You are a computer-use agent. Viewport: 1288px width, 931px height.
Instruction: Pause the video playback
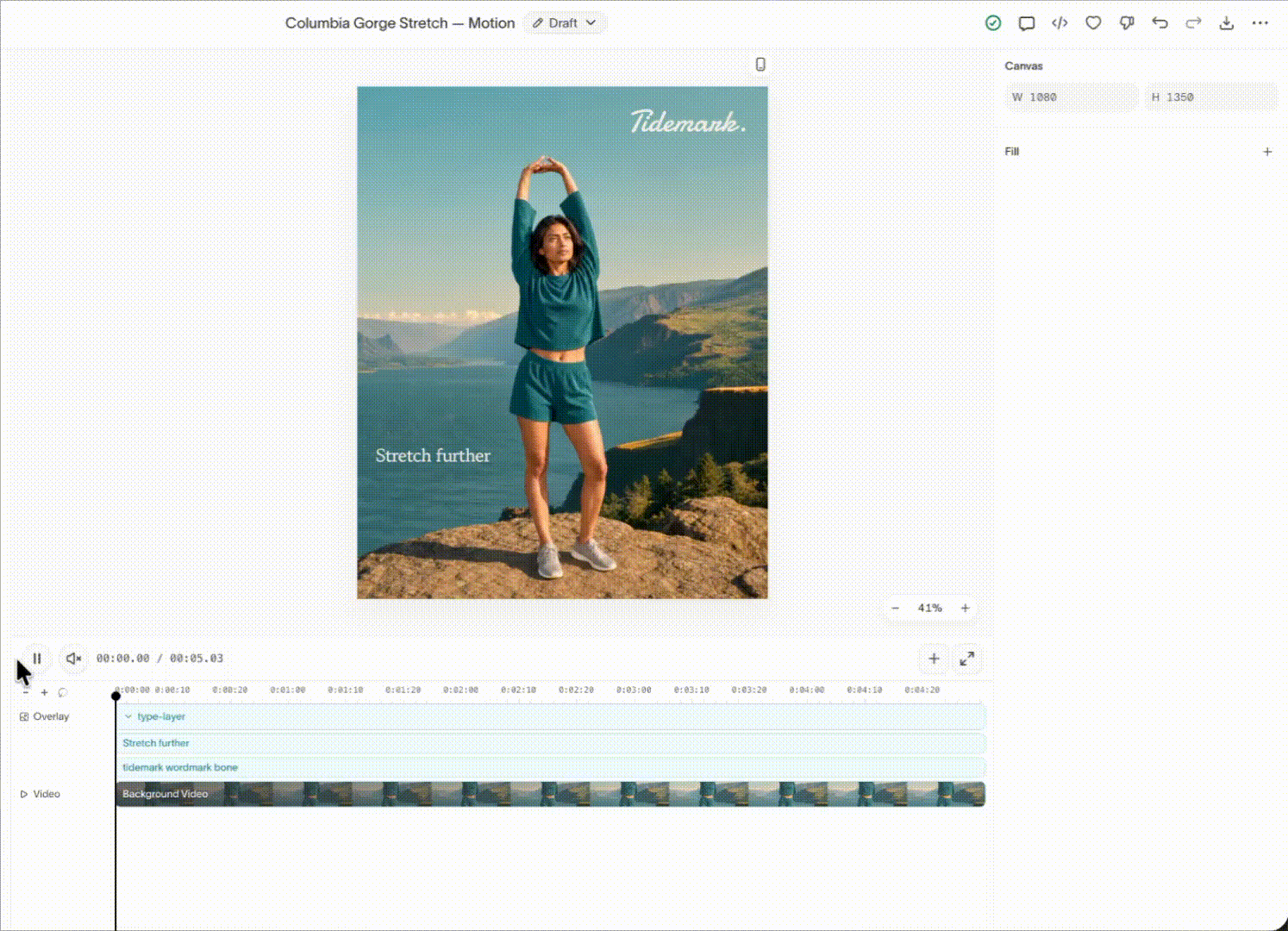point(37,659)
